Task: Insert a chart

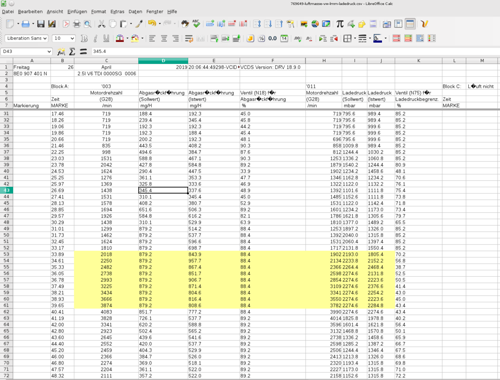Action: (315, 24)
